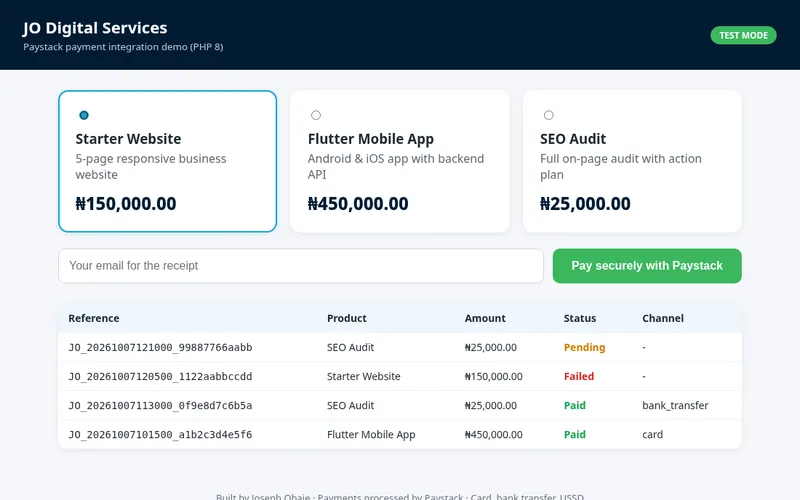Screen dimensions: 800x500
Task: Click SEO Audit product in Pending row
Action: pyautogui.click(x=351, y=347)
